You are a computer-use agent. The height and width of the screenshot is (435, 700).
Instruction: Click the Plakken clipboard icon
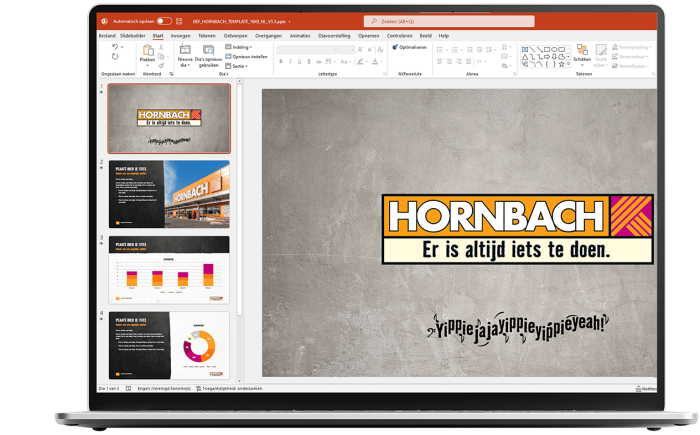click(x=147, y=50)
